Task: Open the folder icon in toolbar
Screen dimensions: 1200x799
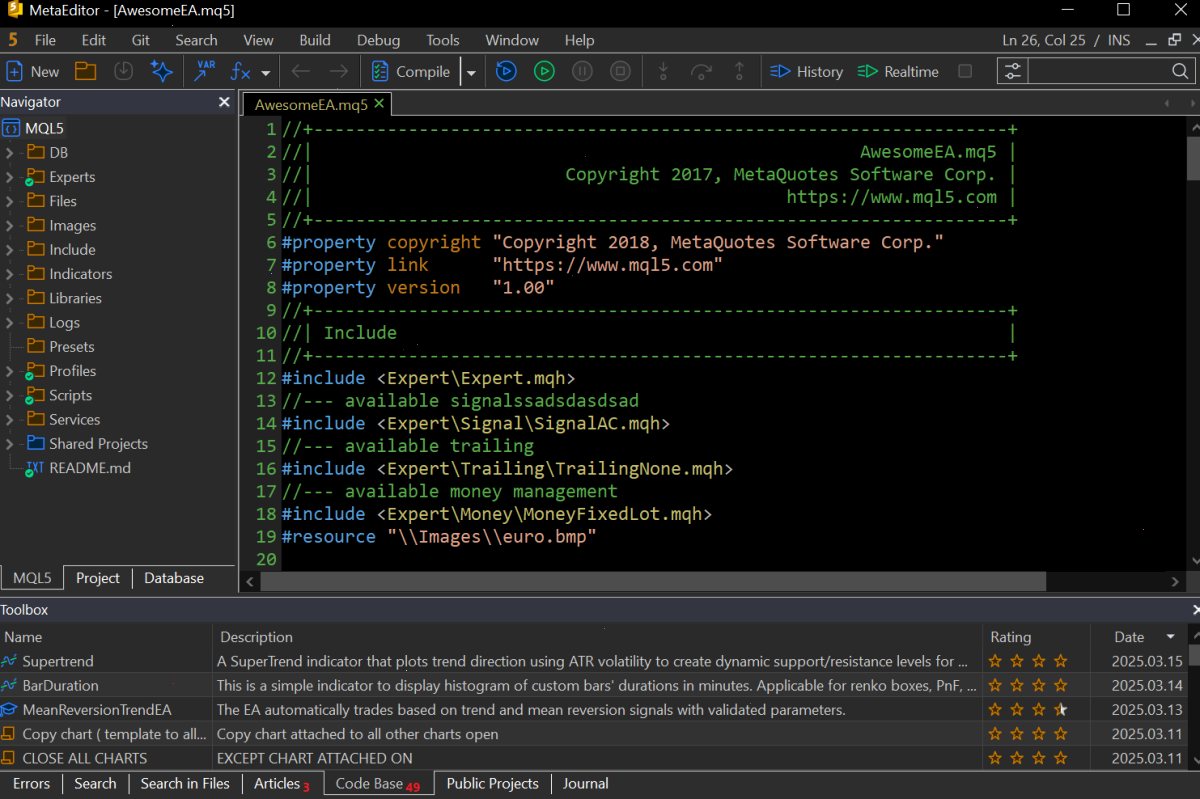Action: (85, 71)
